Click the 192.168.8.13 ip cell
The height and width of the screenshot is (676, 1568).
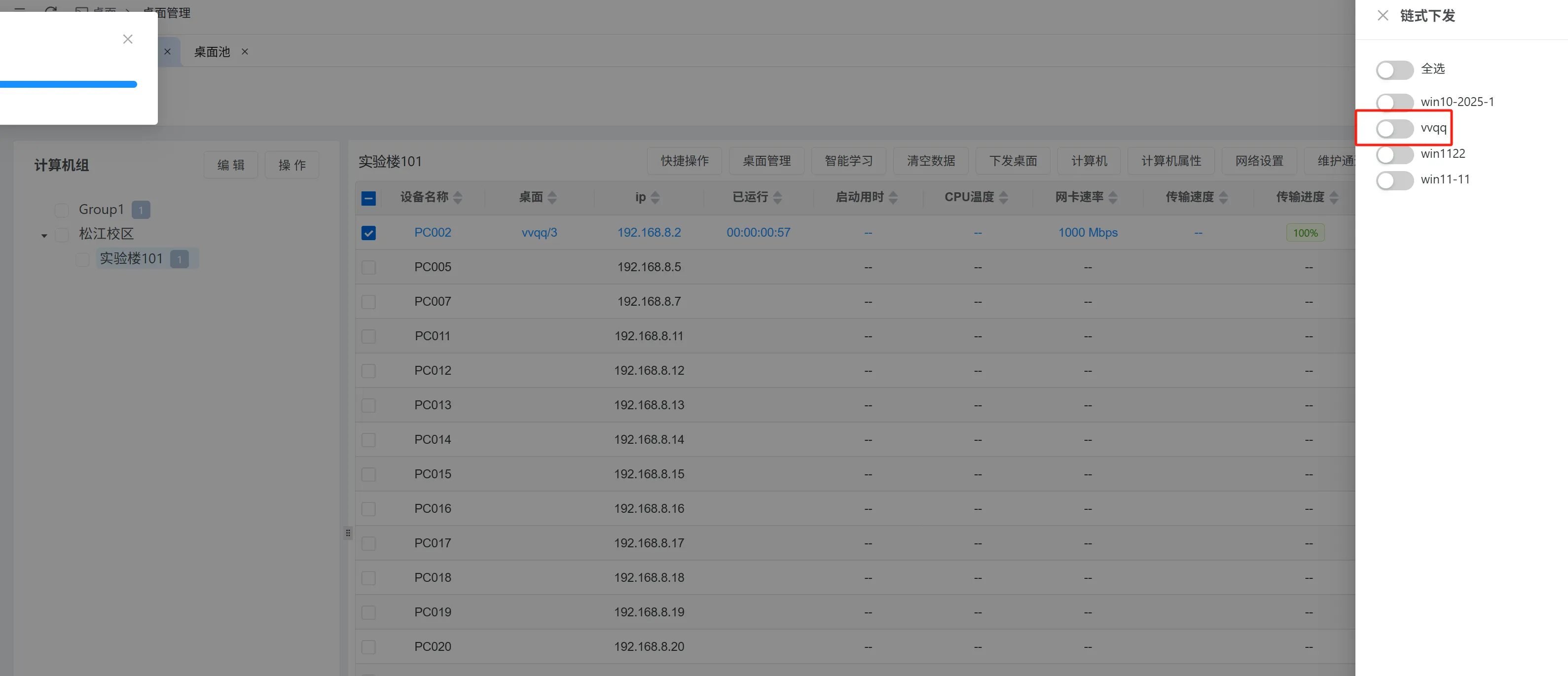coord(649,405)
